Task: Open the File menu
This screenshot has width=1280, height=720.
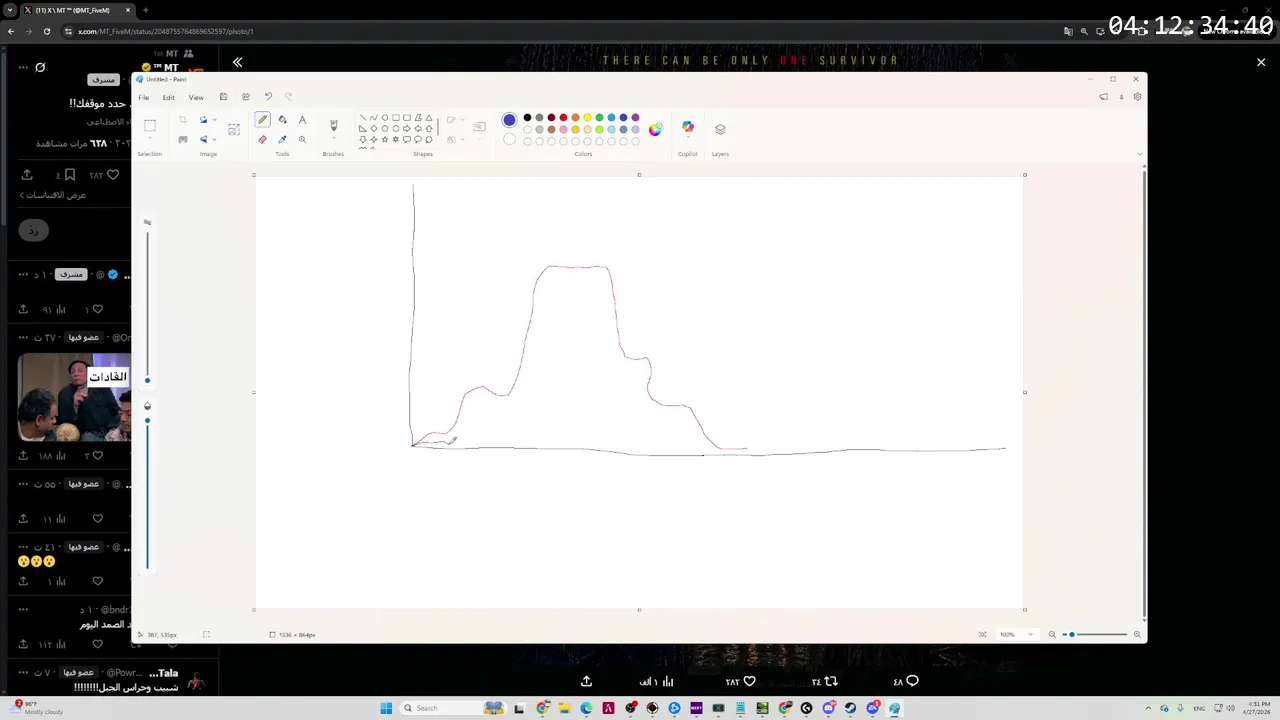Action: (144, 97)
